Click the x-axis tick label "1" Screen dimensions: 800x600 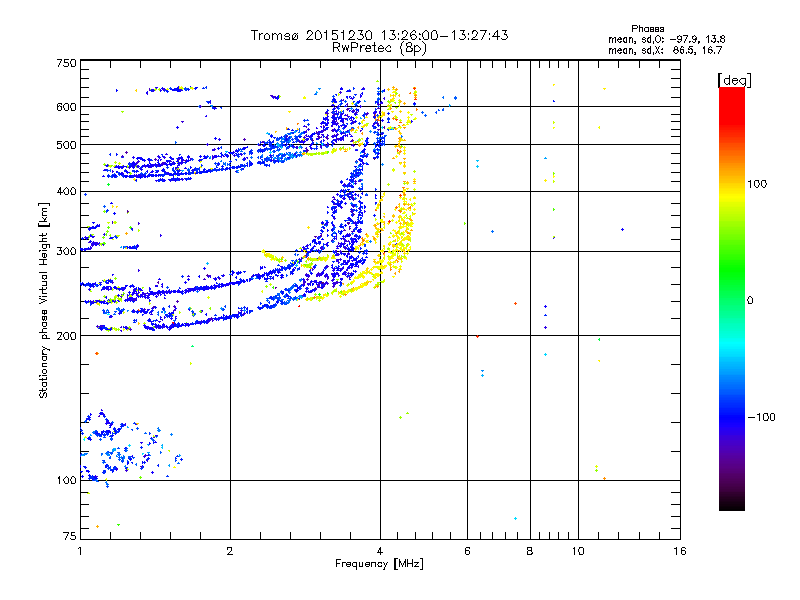point(80,551)
